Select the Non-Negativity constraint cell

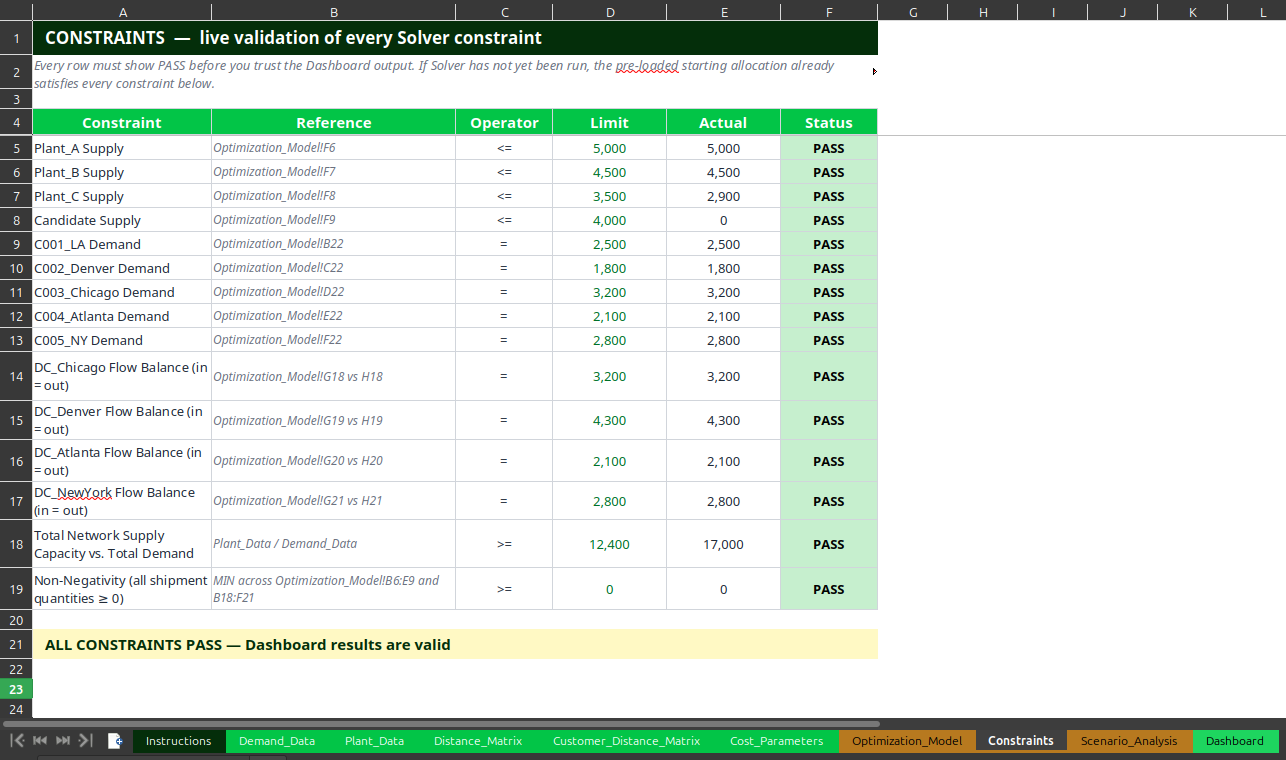point(122,589)
